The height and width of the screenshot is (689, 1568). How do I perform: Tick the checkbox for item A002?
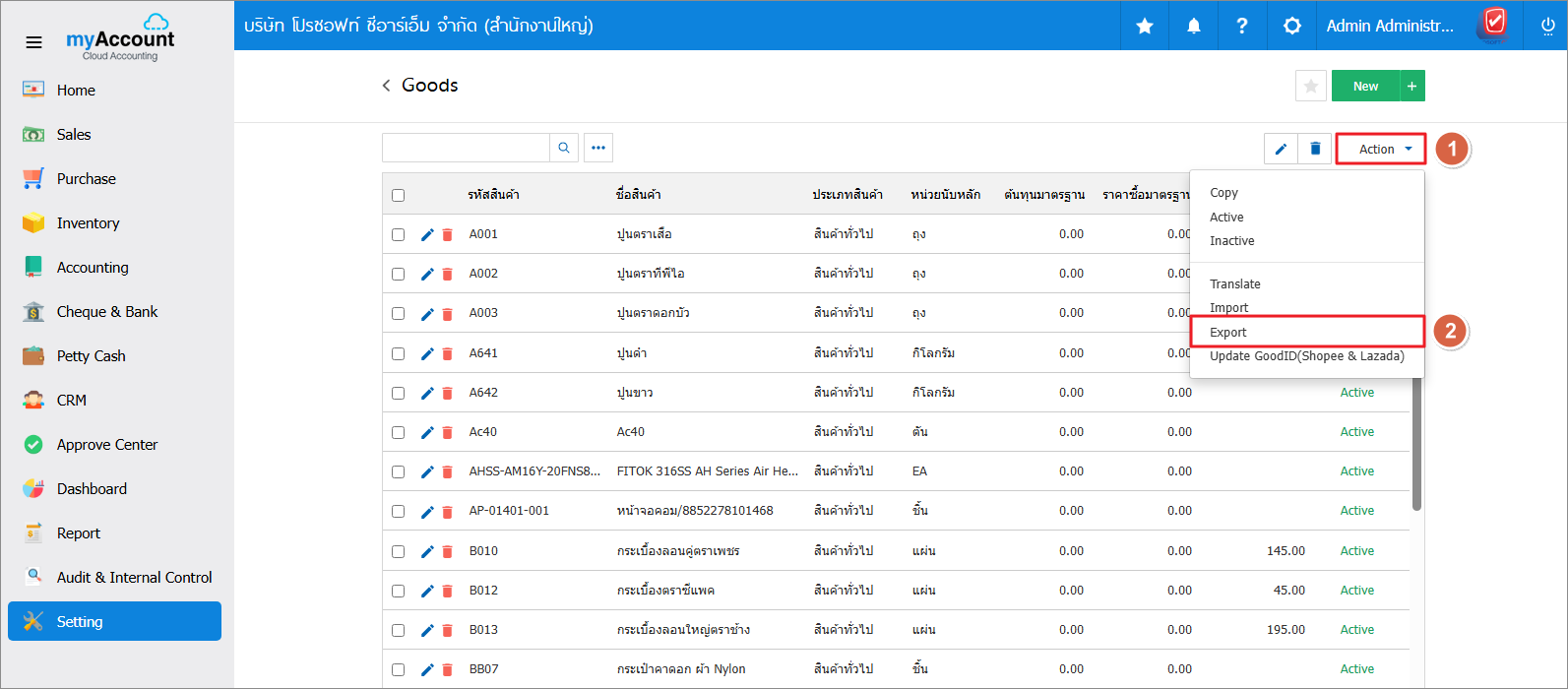(399, 275)
